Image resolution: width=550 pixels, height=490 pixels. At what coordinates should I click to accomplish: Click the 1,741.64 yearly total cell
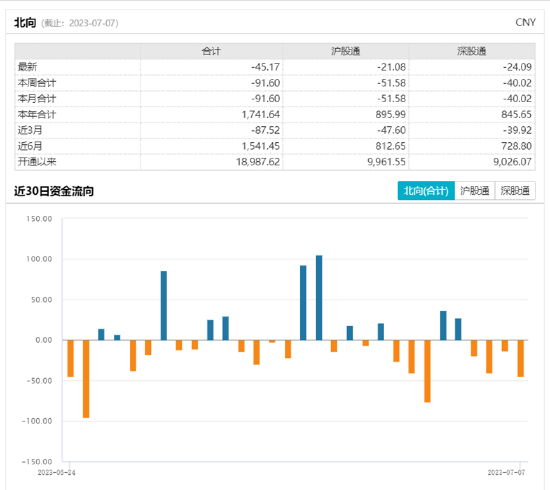[261, 114]
